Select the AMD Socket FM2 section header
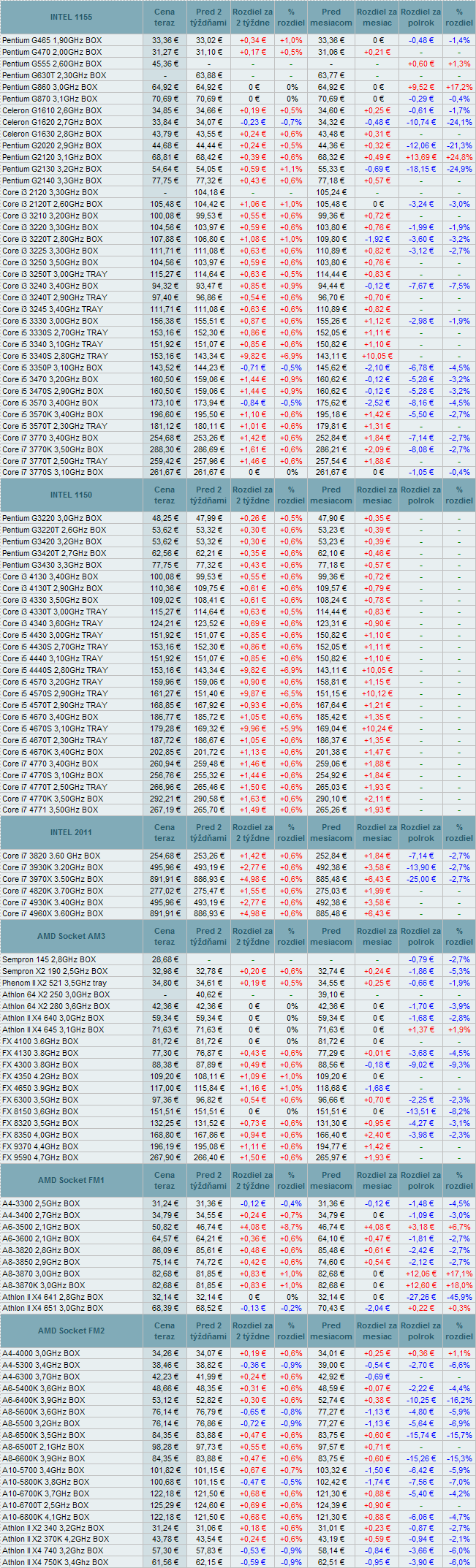This screenshot has height=1568, width=476. [72, 1331]
